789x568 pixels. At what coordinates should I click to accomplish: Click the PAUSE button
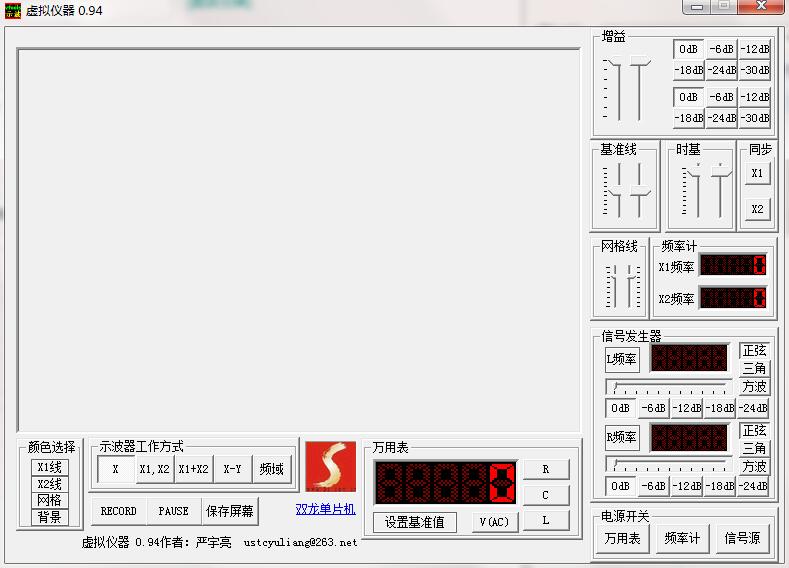[x=174, y=511]
